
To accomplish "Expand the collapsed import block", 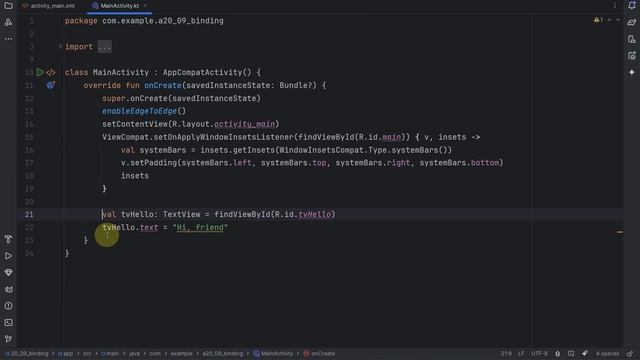I will [60, 46].
